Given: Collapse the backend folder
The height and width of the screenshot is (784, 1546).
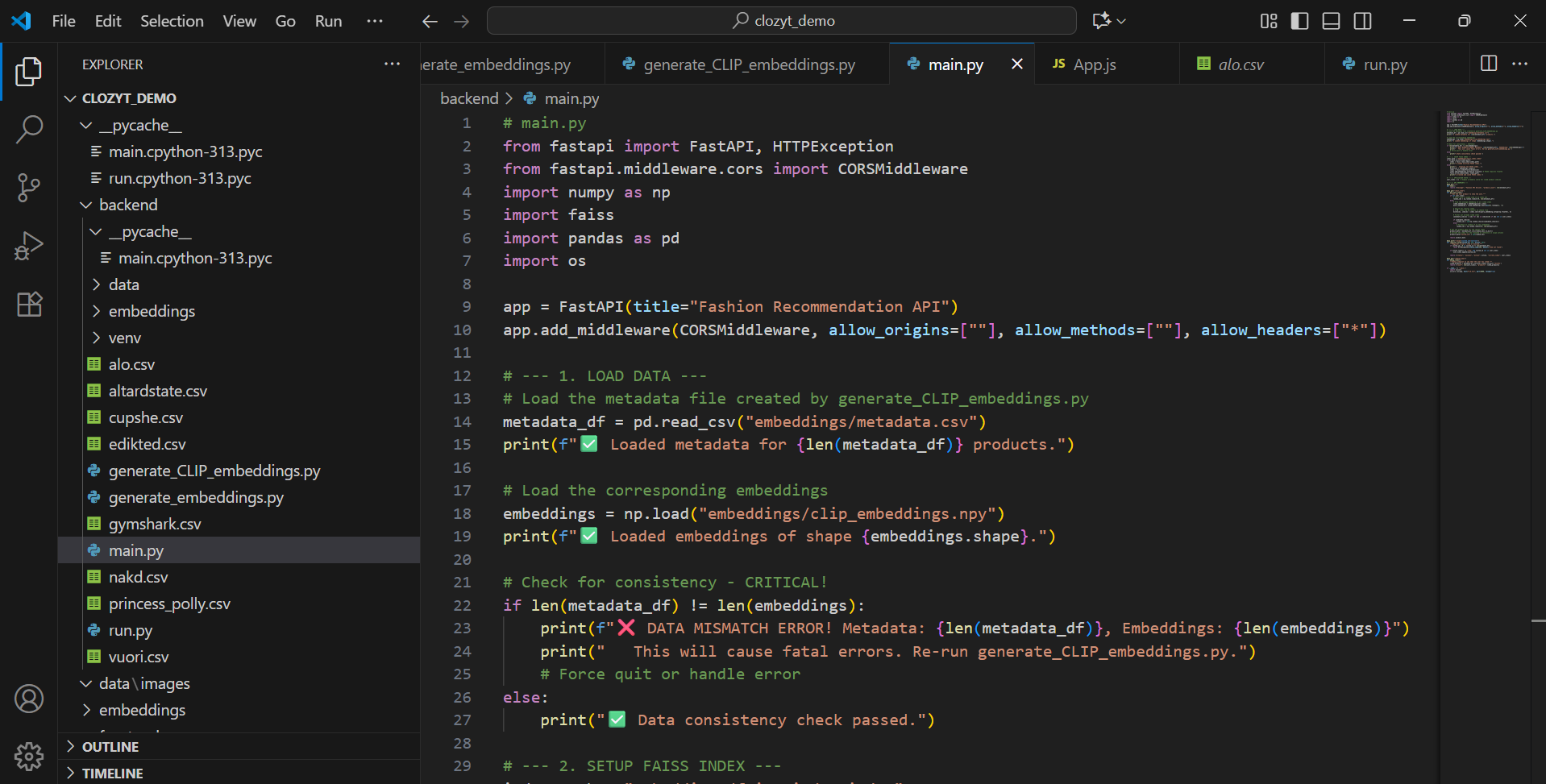Looking at the screenshot, I should [127, 205].
